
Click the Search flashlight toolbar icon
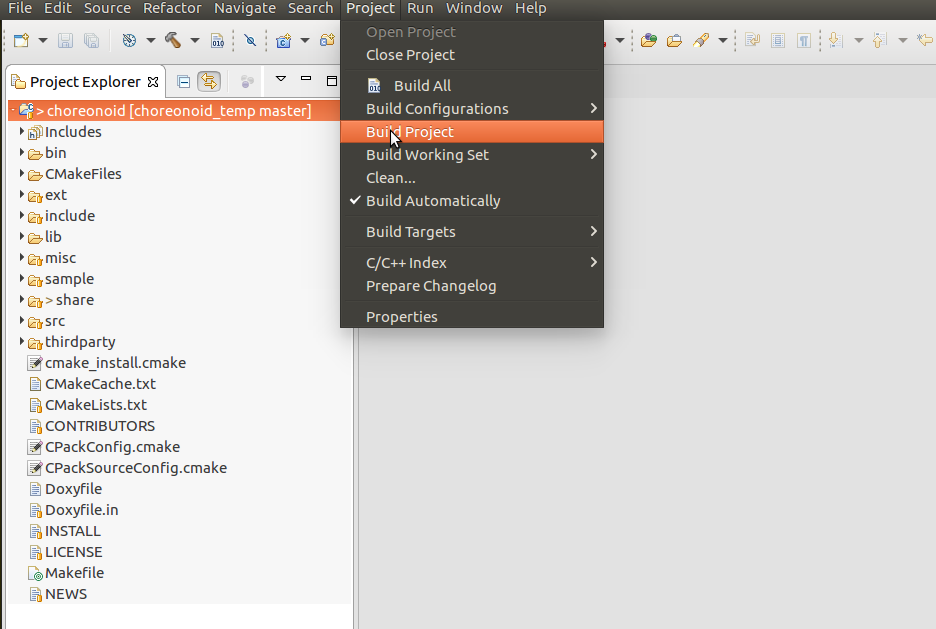(x=701, y=41)
